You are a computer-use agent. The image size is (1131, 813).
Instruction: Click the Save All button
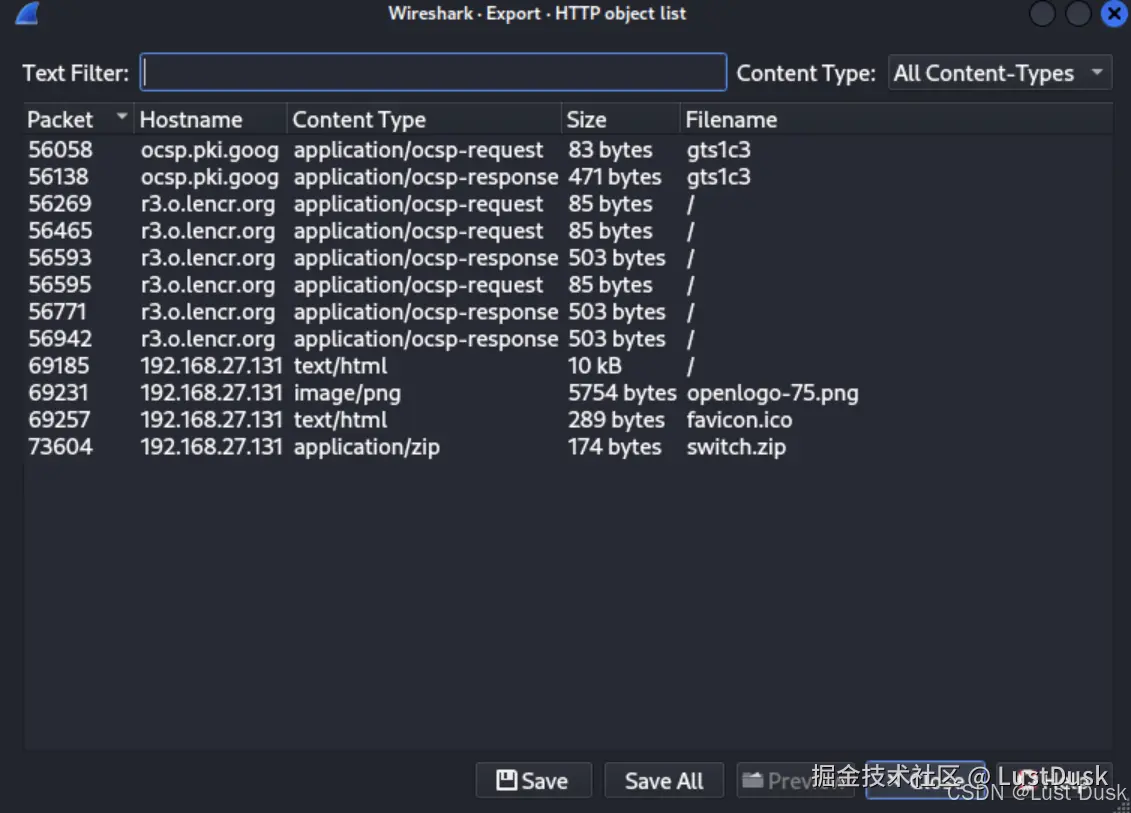664,781
